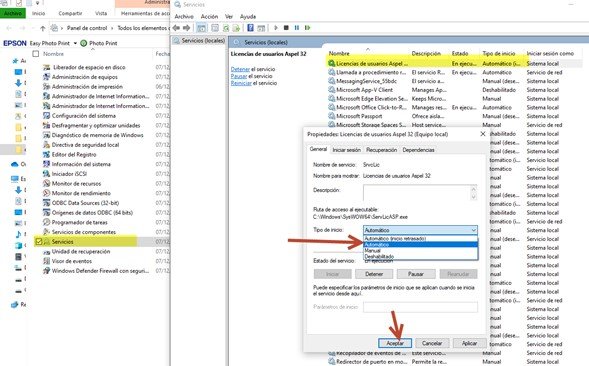589x366 pixels.
Task: Open the Tipo de inicio combo box
Action: 420,230
